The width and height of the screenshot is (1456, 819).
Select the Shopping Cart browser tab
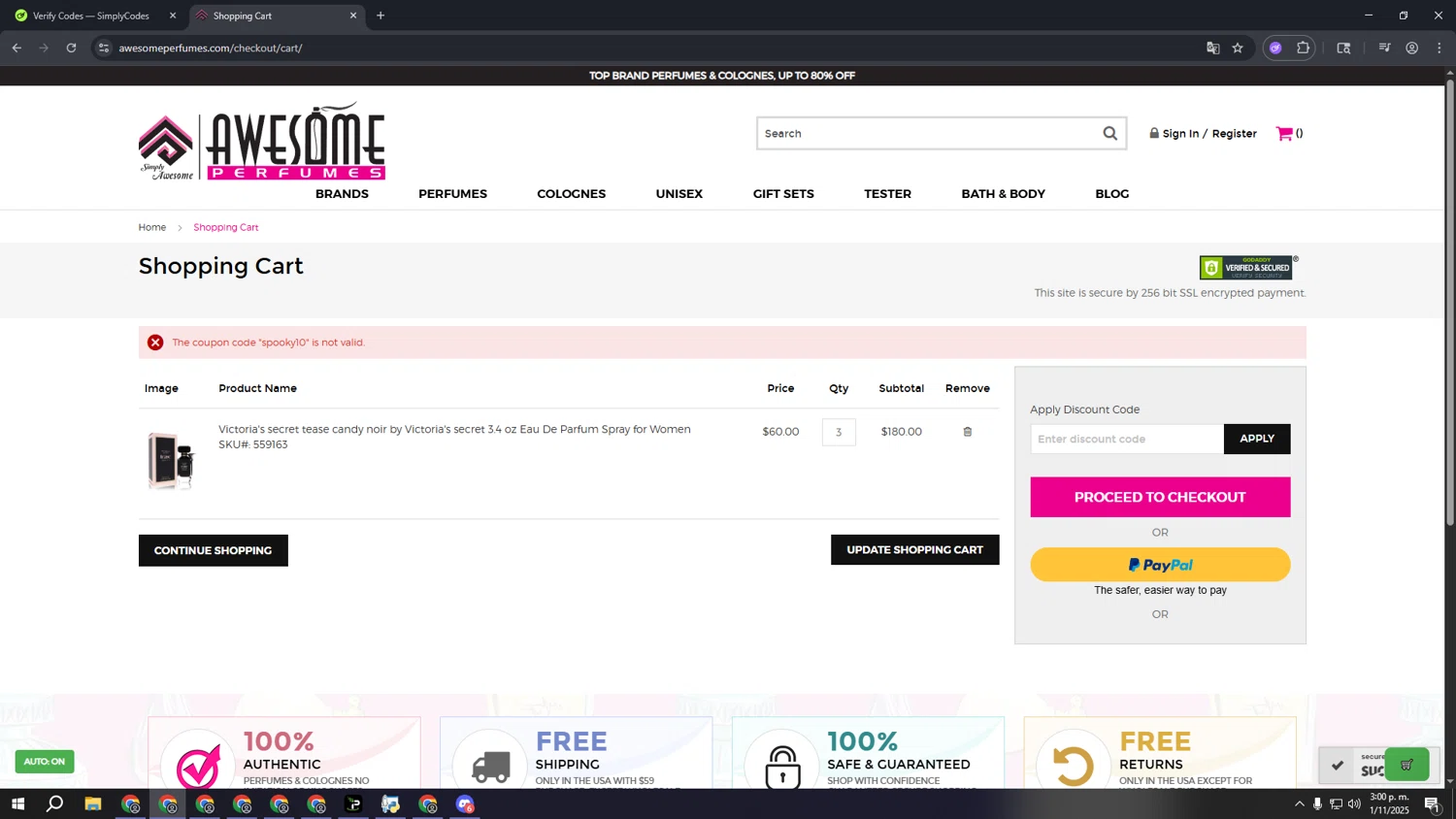pyautogui.click(x=277, y=16)
